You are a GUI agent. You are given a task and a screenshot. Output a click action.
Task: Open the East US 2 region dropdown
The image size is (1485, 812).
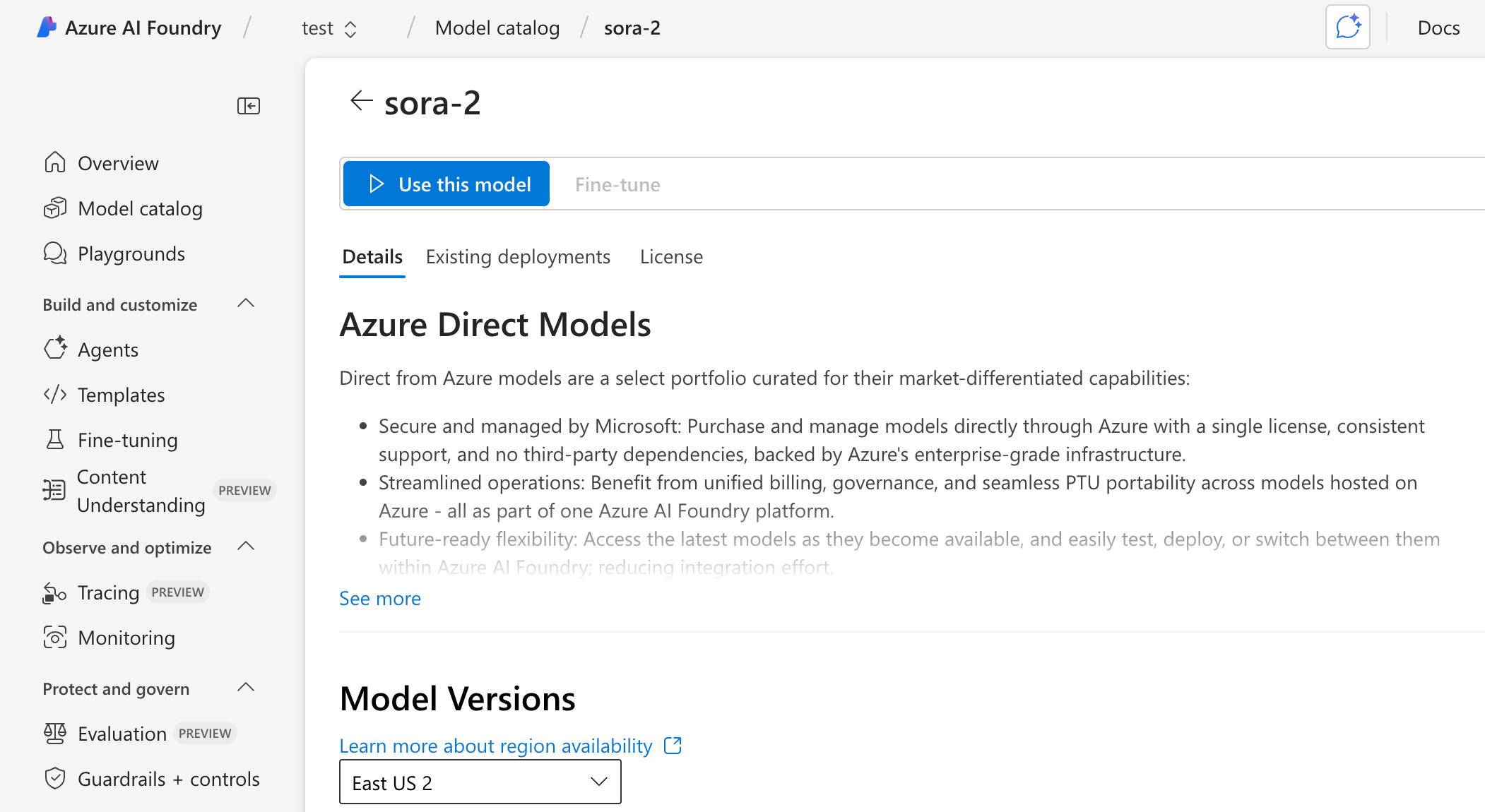(480, 782)
